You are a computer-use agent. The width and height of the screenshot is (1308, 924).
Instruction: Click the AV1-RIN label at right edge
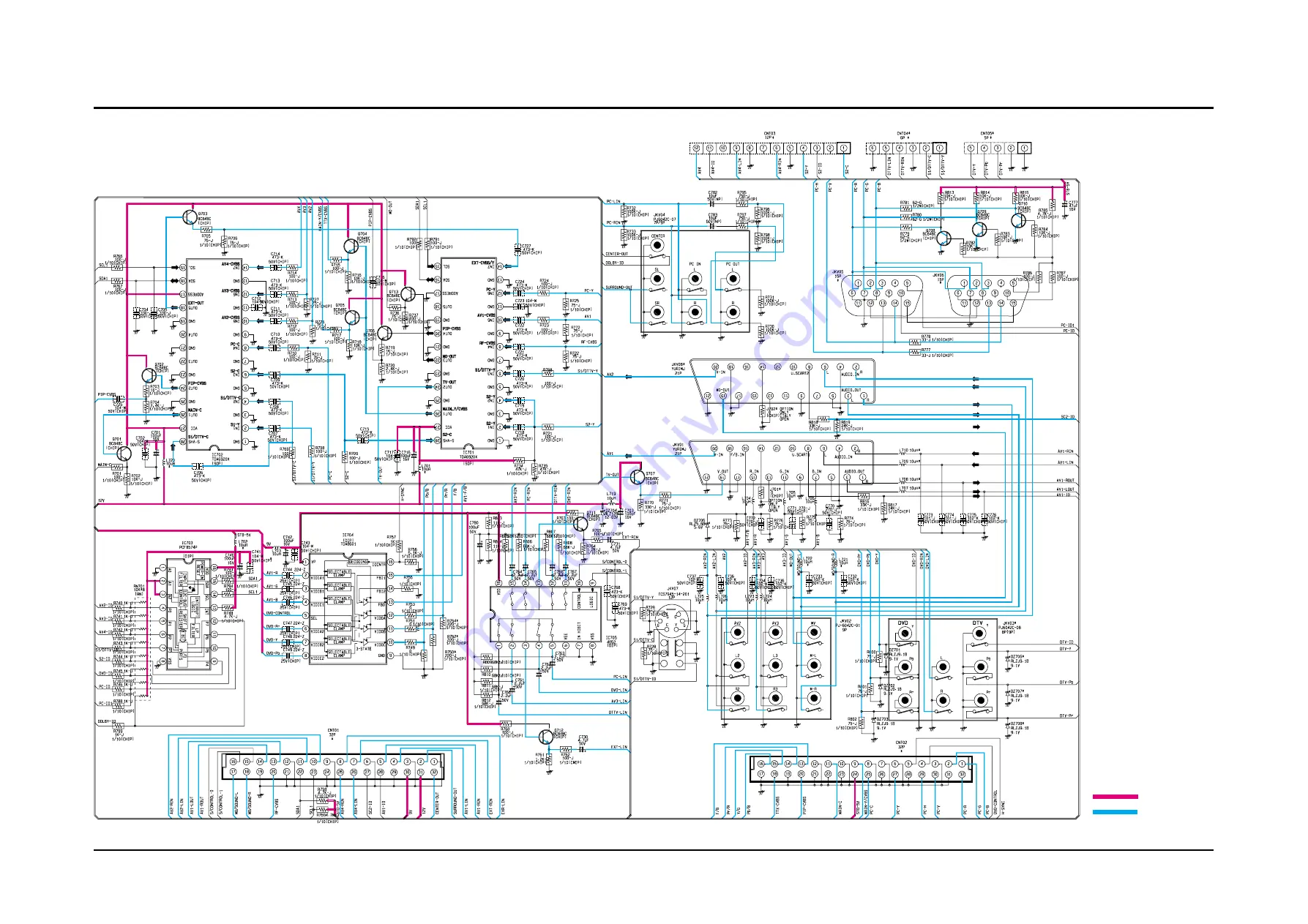click(1066, 451)
